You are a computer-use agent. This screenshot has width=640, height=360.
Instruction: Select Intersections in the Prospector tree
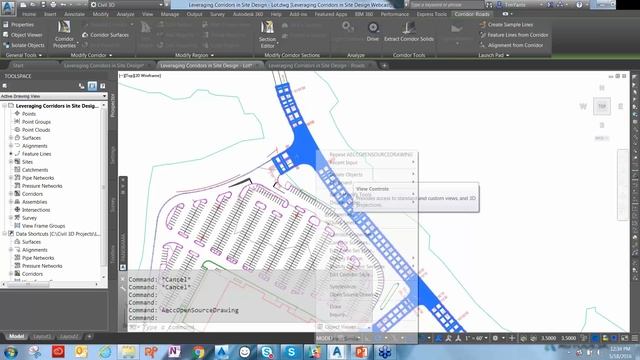pos(36,210)
